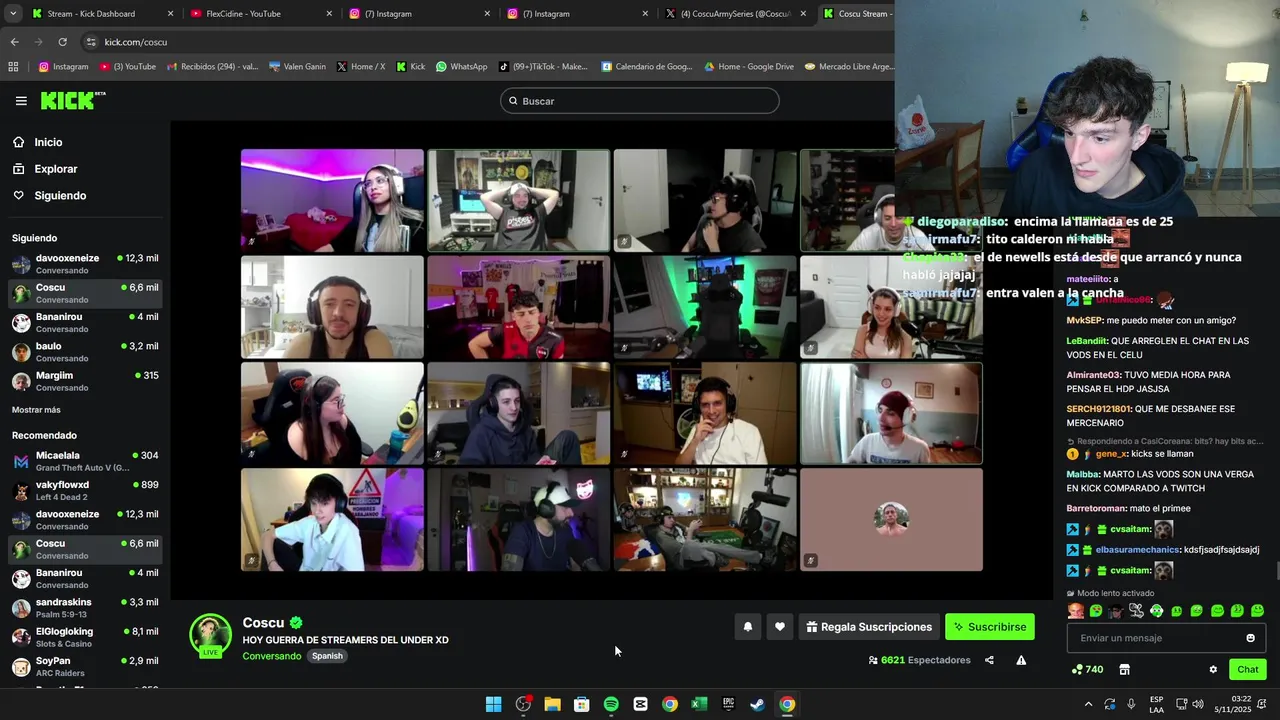The width and height of the screenshot is (1280, 720).
Task: Open ElGlogloking recommended channel
Action: [x=85, y=637]
